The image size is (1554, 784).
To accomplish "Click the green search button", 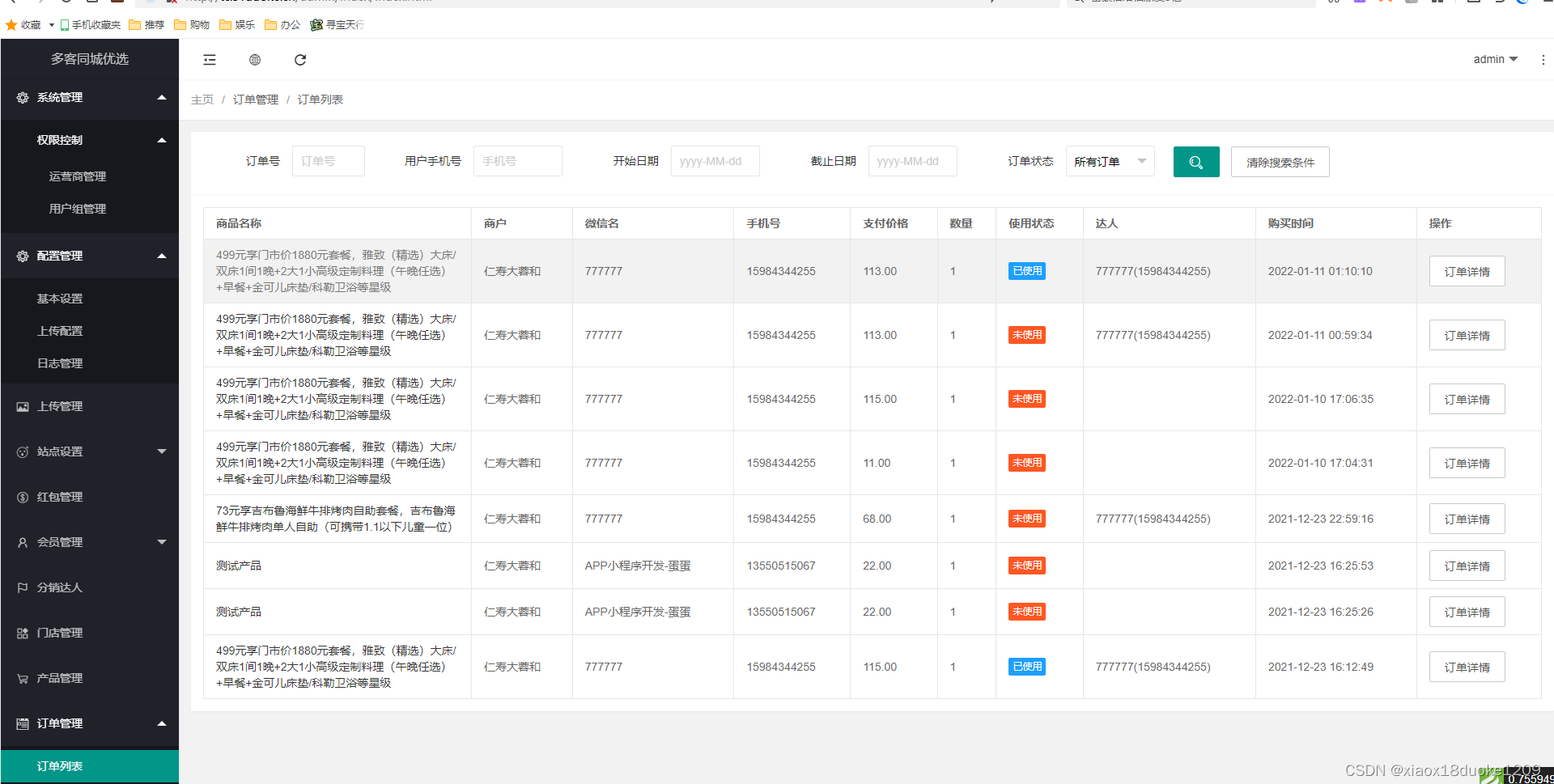I will click(x=1196, y=162).
